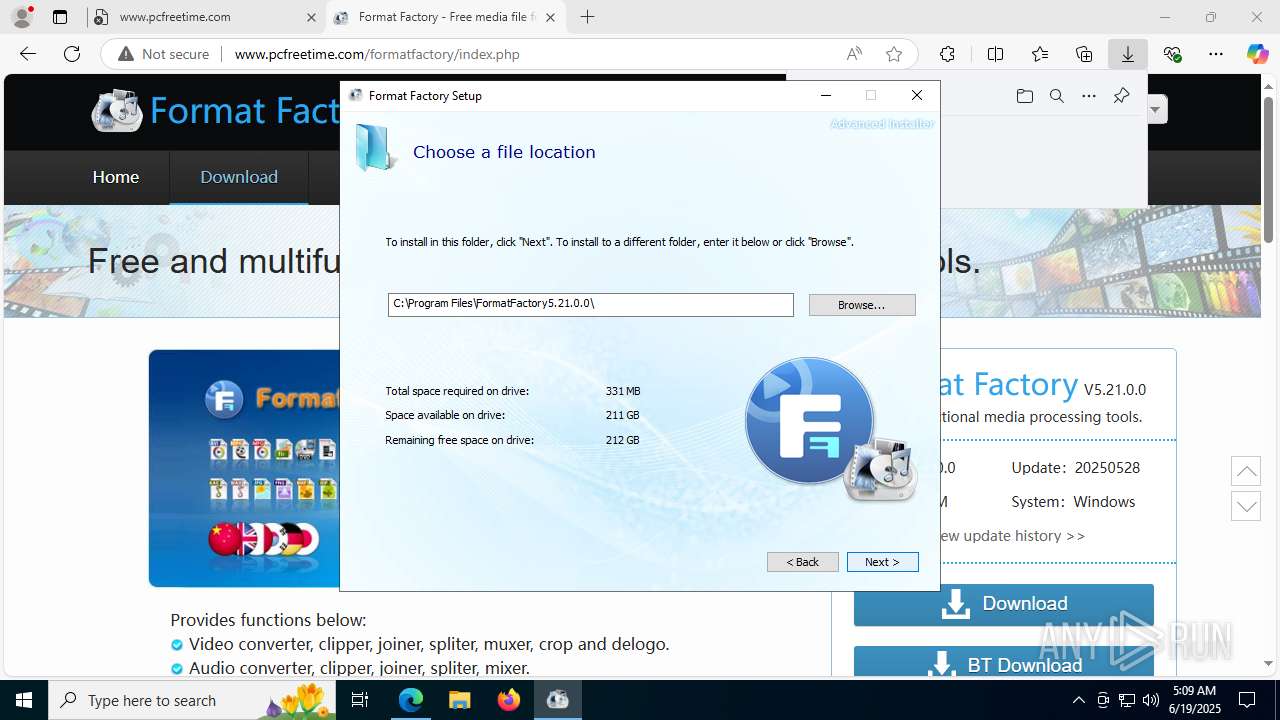Click Next in Format Factory Setup

coord(882,562)
